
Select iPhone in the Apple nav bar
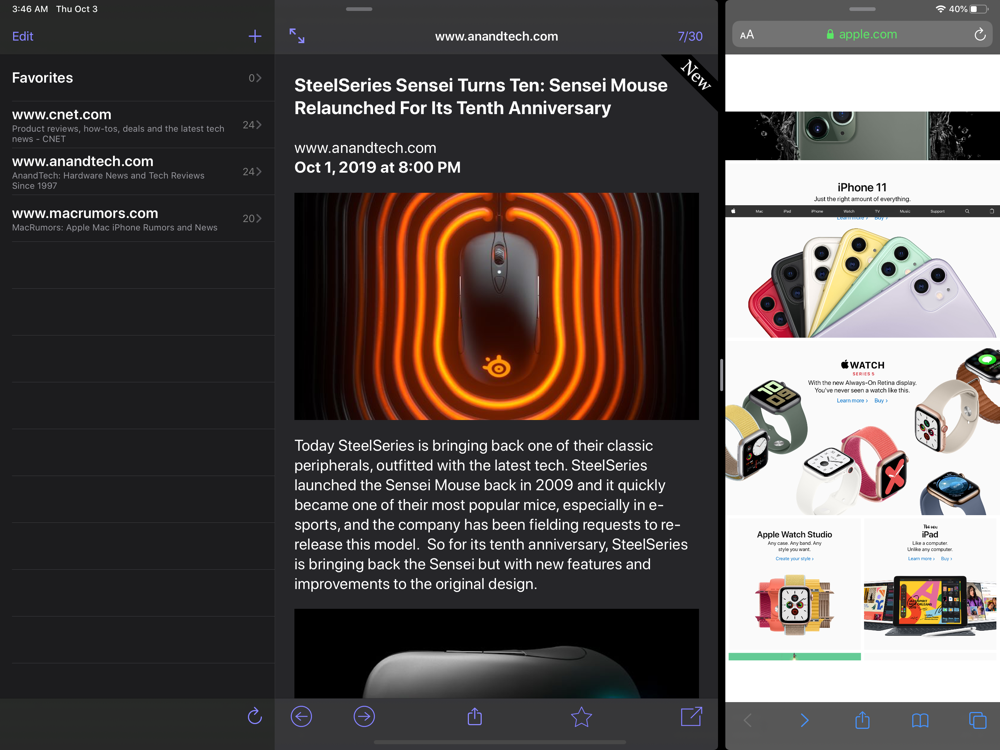coord(817,211)
